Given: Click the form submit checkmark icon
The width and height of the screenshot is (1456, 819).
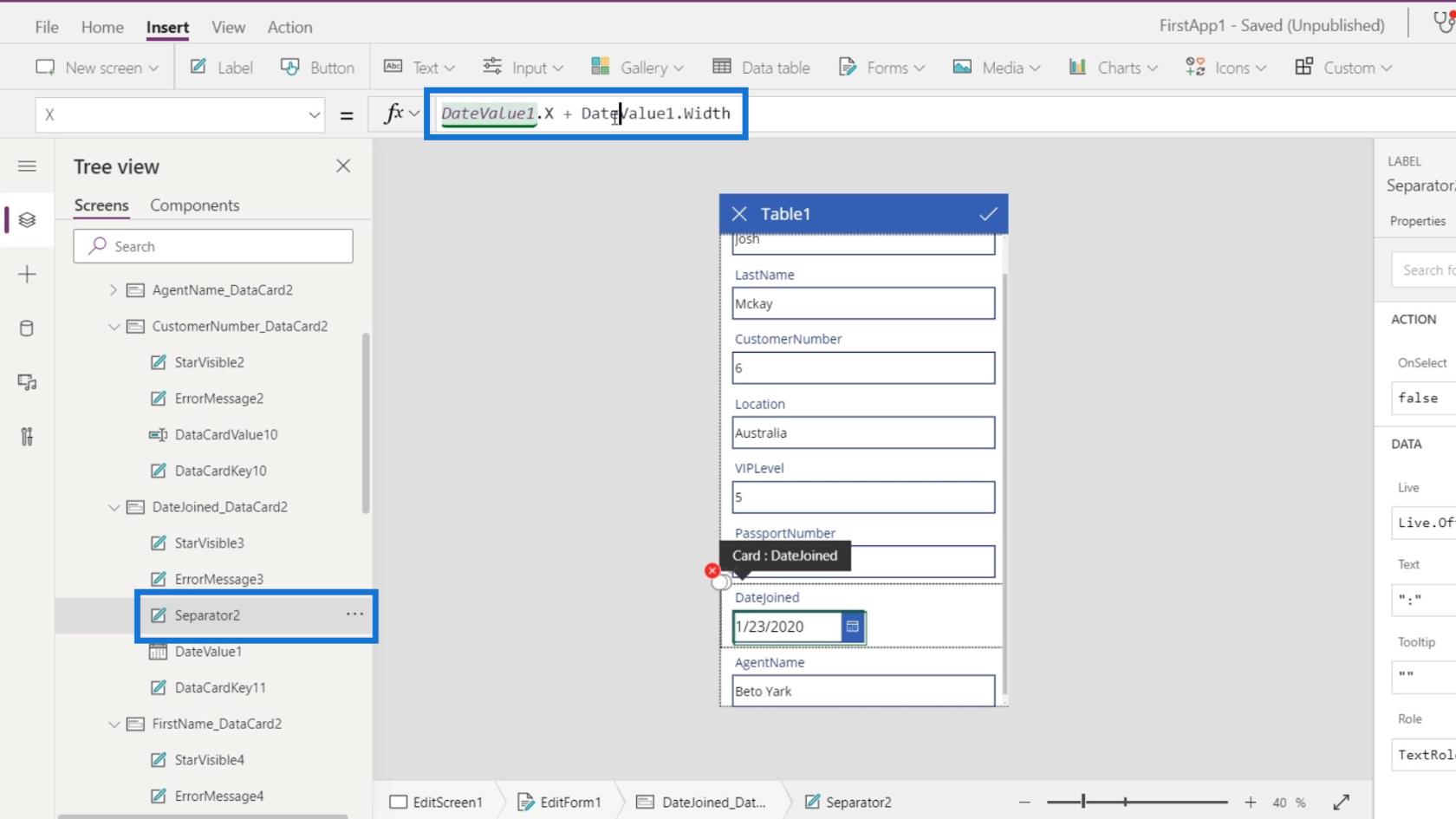Looking at the screenshot, I should (x=988, y=214).
